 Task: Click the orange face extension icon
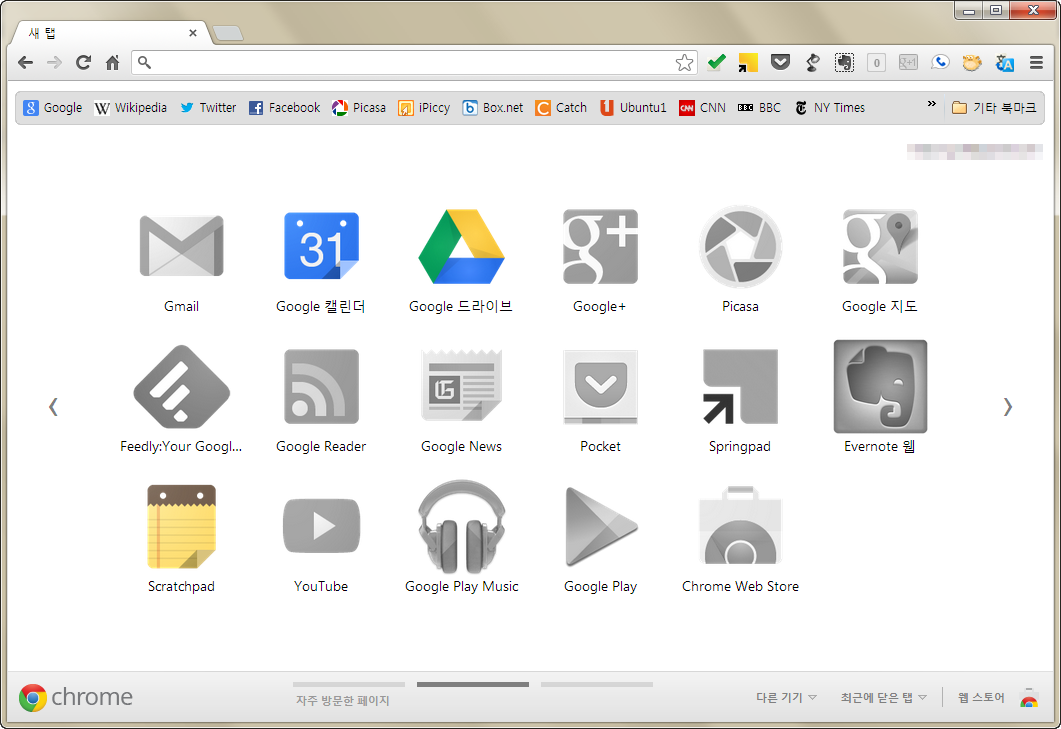[x=972, y=63]
